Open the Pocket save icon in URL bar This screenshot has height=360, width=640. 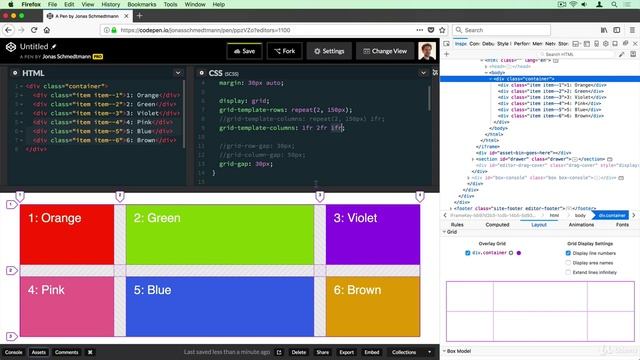[x=431, y=30]
